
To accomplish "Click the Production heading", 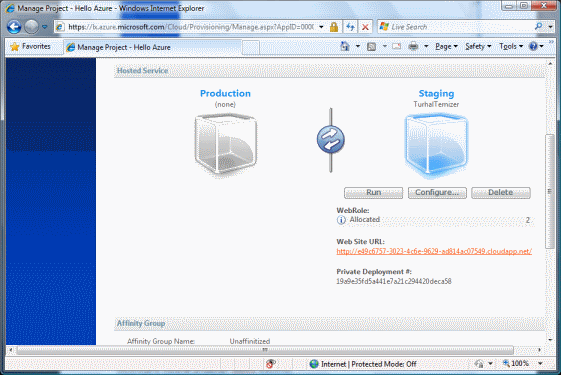I will tap(225, 93).
